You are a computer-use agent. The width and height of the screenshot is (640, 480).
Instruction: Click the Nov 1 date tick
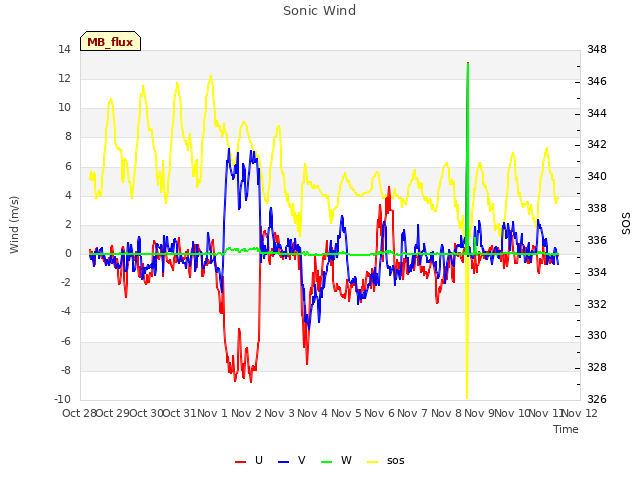[x=212, y=413]
